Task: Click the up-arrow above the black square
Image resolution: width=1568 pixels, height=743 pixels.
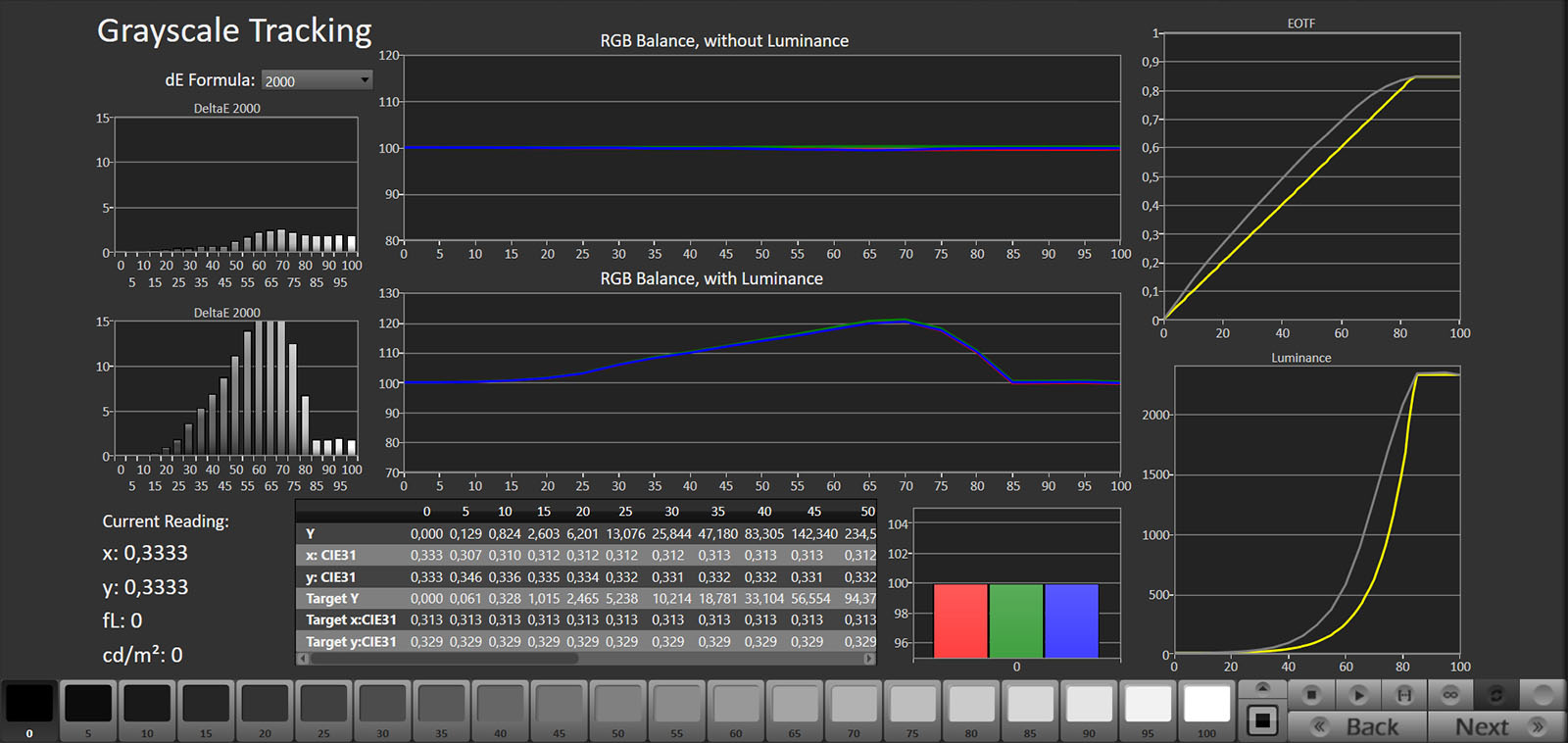Action: (1262, 688)
